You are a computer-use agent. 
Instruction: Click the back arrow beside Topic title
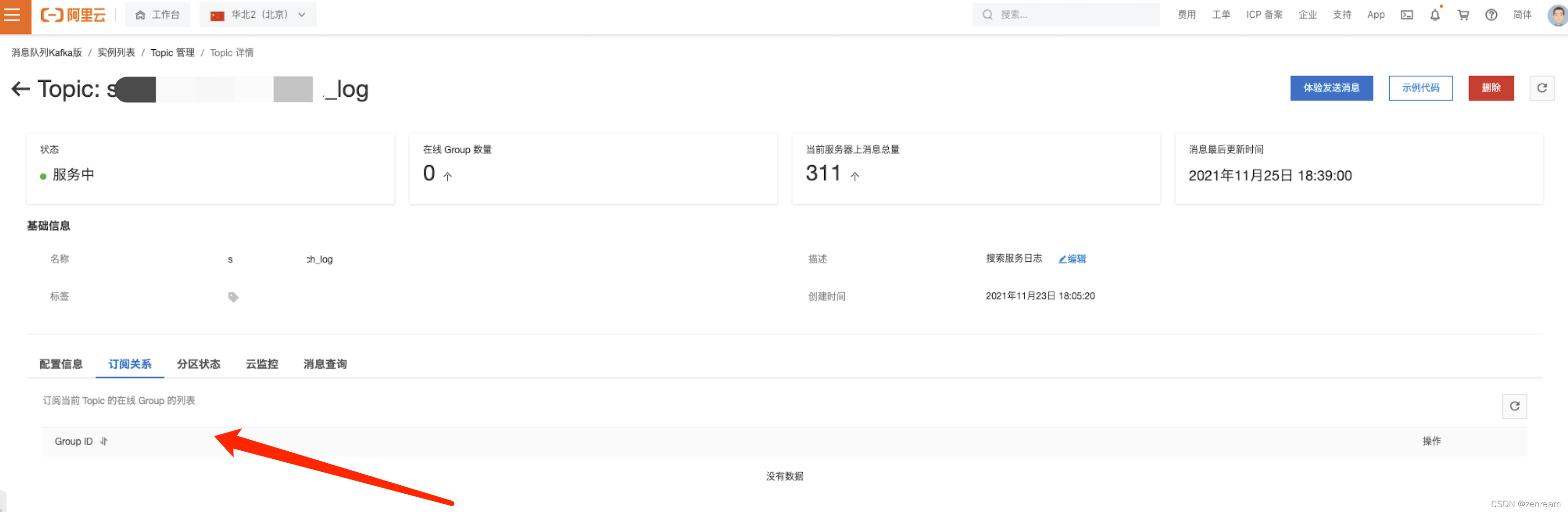point(21,89)
